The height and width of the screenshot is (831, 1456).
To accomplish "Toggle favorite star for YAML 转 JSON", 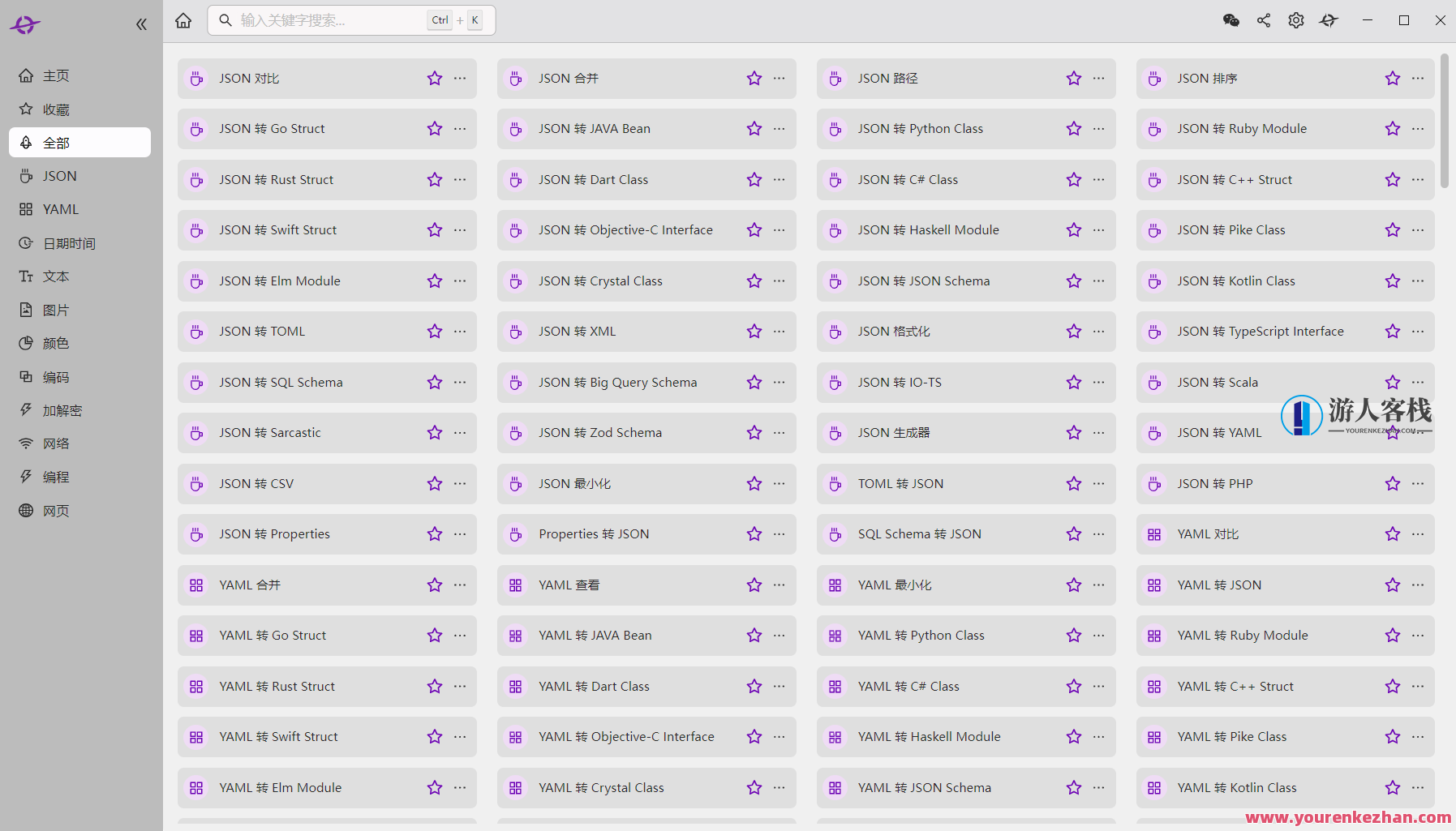I will click(x=1393, y=585).
